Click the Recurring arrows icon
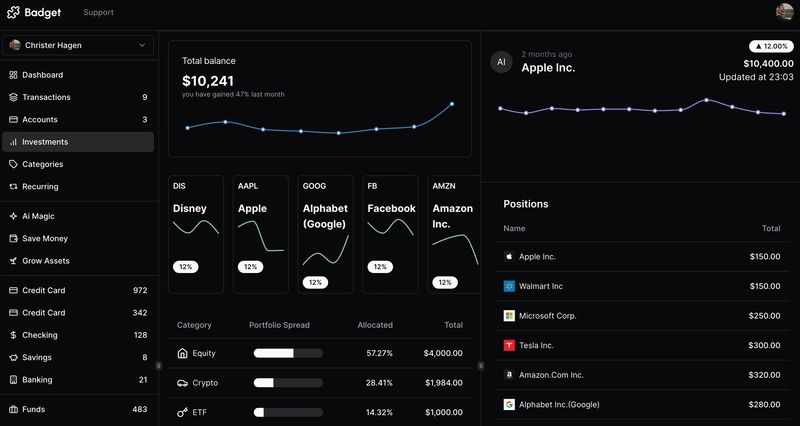This screenshot has width=800, height=426. 13,187
